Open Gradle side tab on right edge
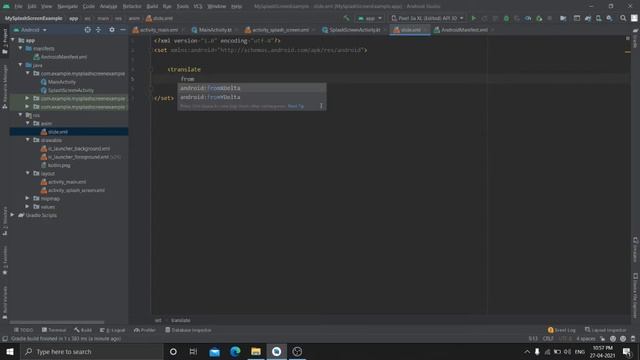 (x=635, y=38)
